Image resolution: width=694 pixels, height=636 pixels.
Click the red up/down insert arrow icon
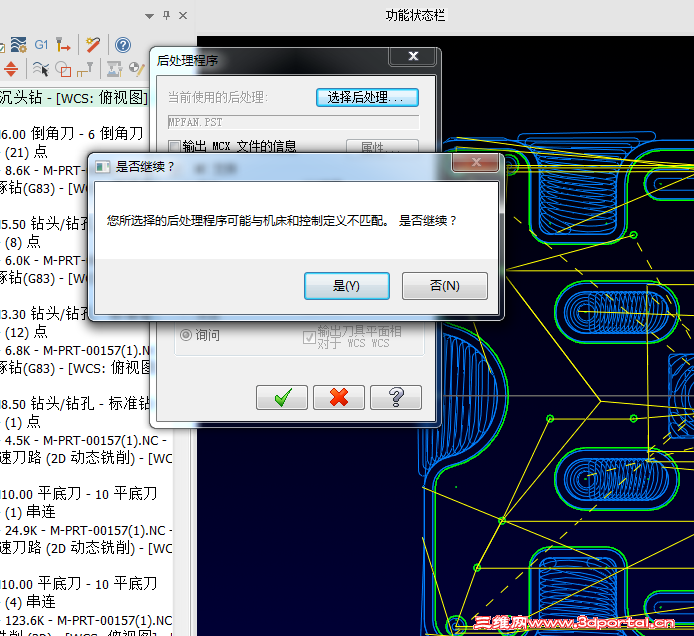click(x=11, y=69)
